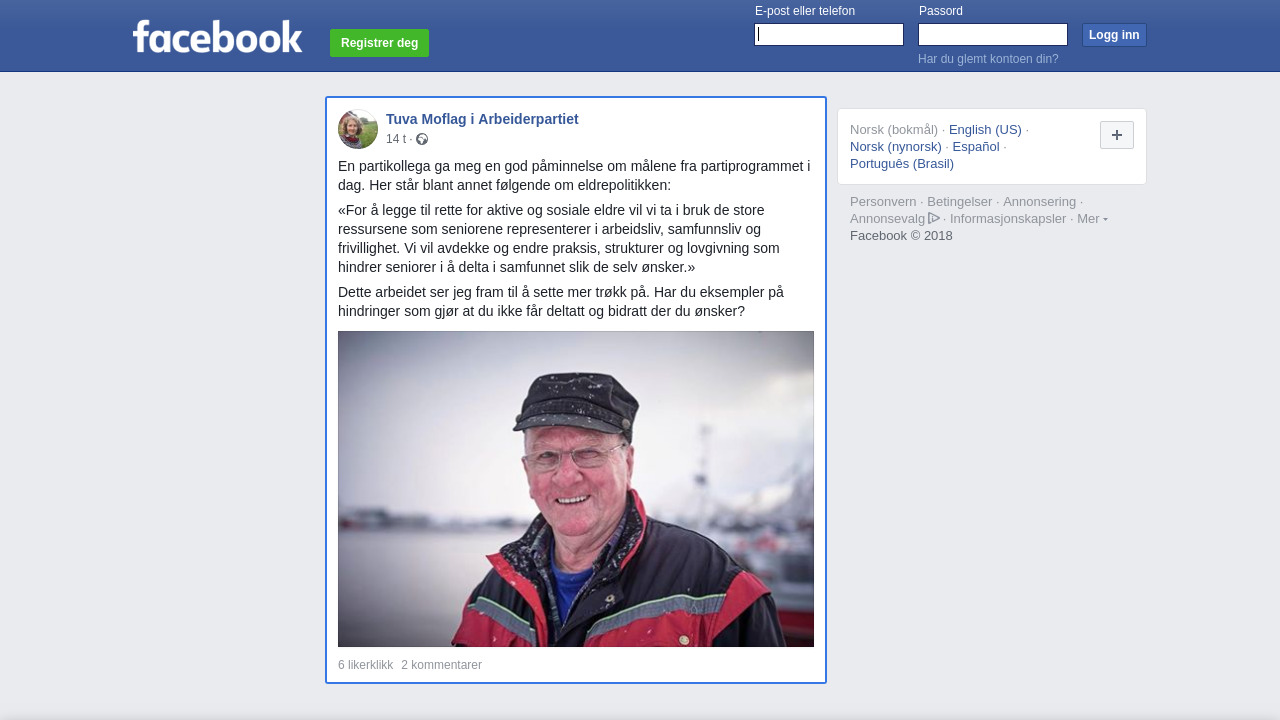Open Tuva Moflag i Arbeiderpartiet page link
Viewport: 1280px width, 720px height.
click(x=482, y=119)
